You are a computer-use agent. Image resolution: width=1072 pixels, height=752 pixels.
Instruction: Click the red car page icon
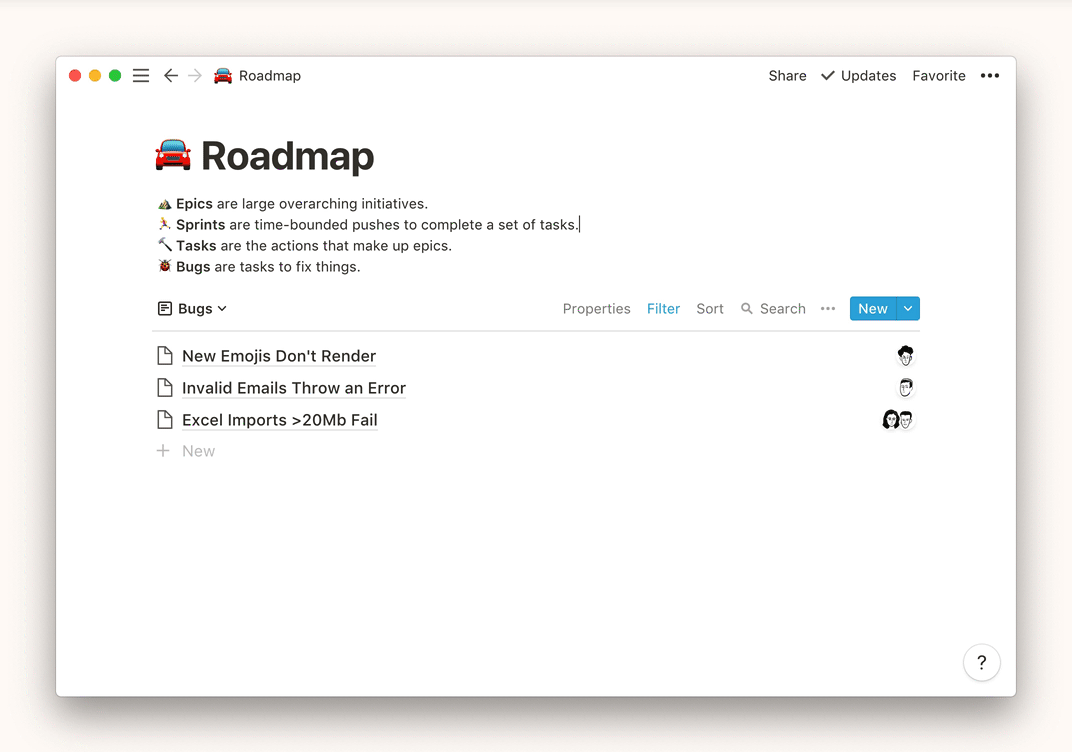coord(173,157)
